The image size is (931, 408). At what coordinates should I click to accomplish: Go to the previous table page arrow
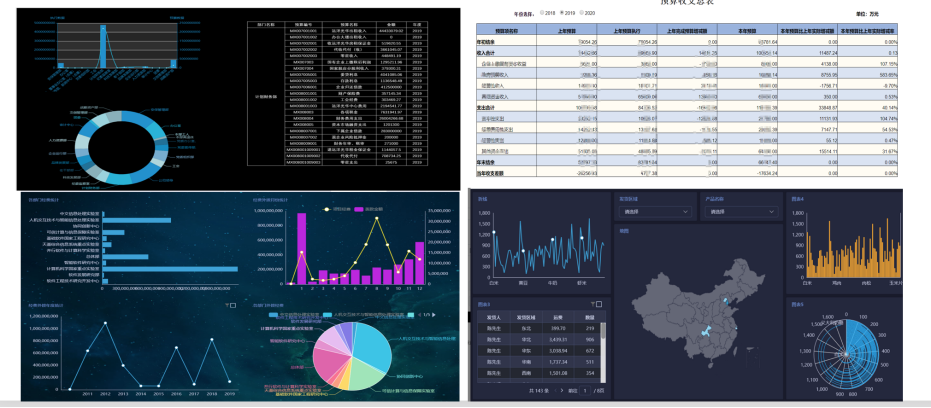coord(554,389)
